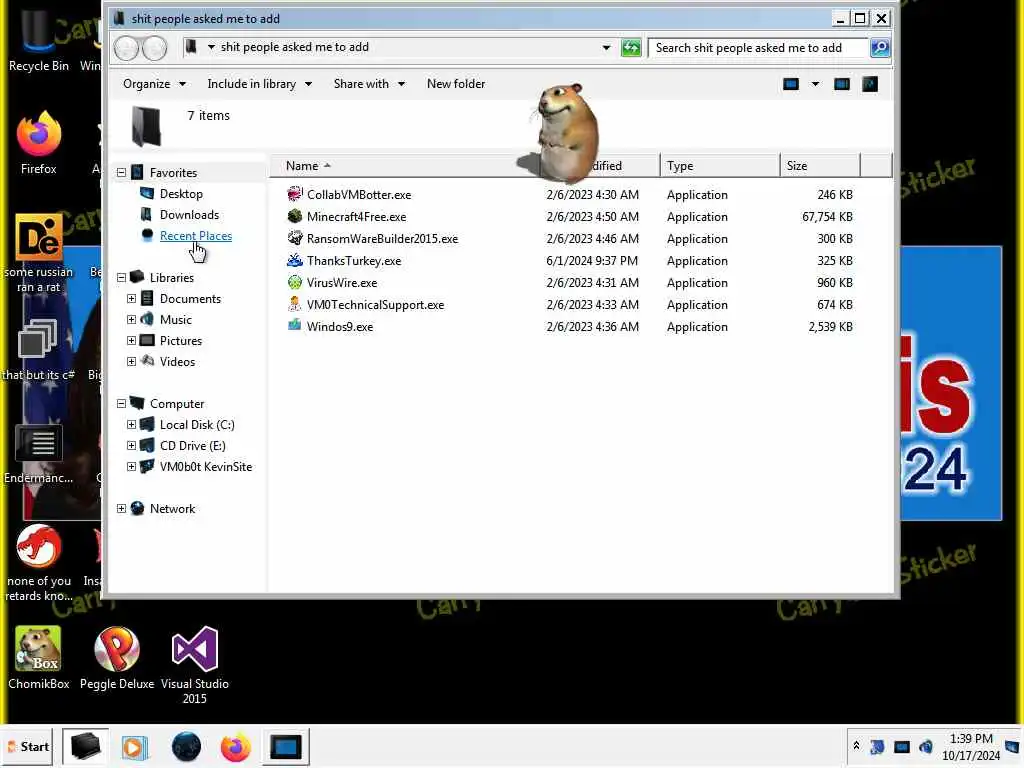Screen dimensions: 1024x768
Task: Open the CollabVMBotter.exe file icon
Action: [295, 194]
